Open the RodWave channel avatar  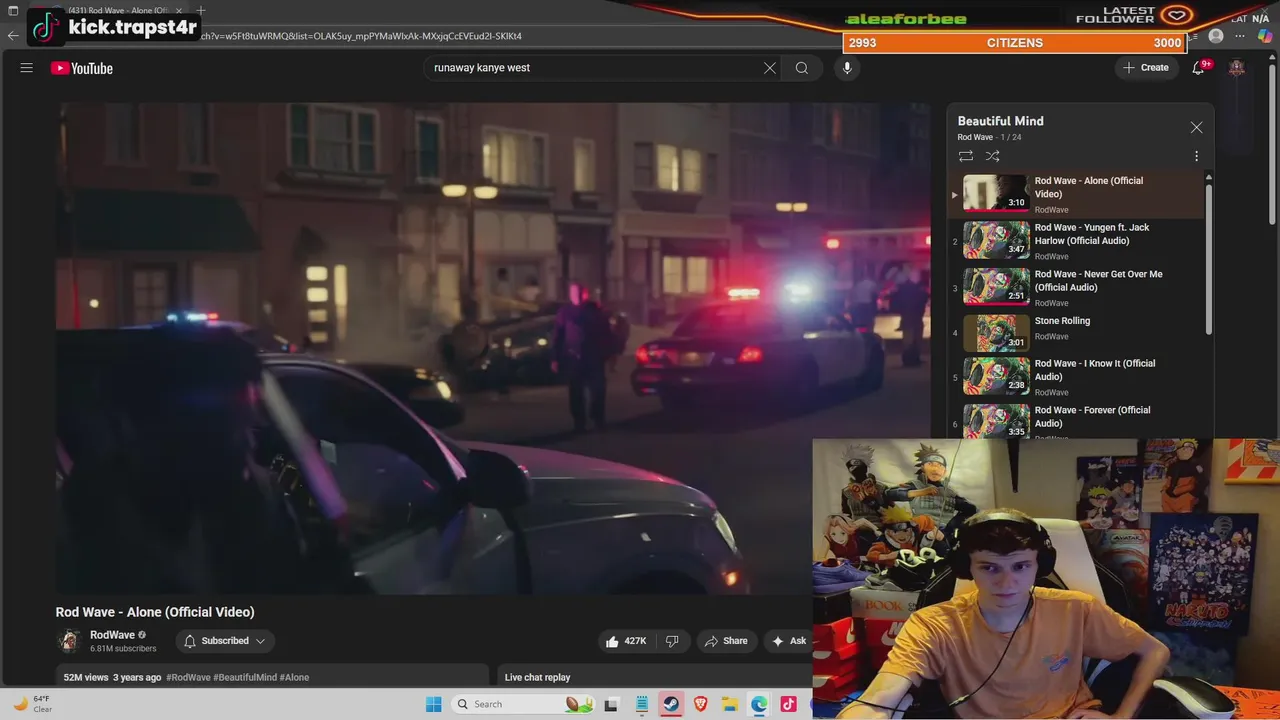click(69, 641)
